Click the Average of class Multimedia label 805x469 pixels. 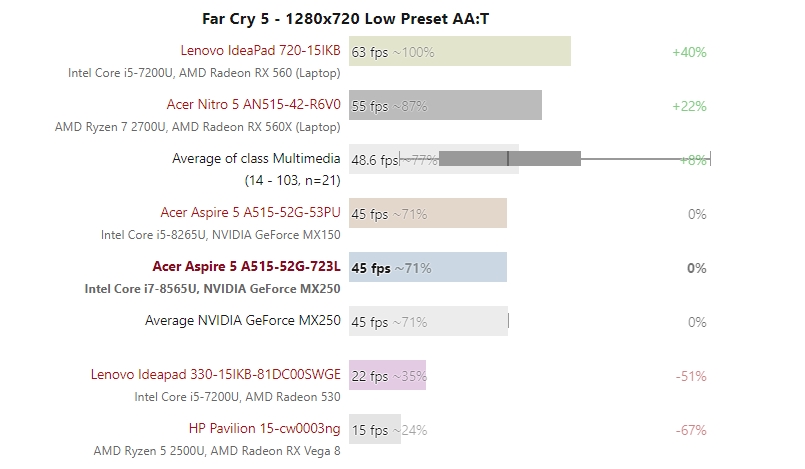(x=256, y=158)
